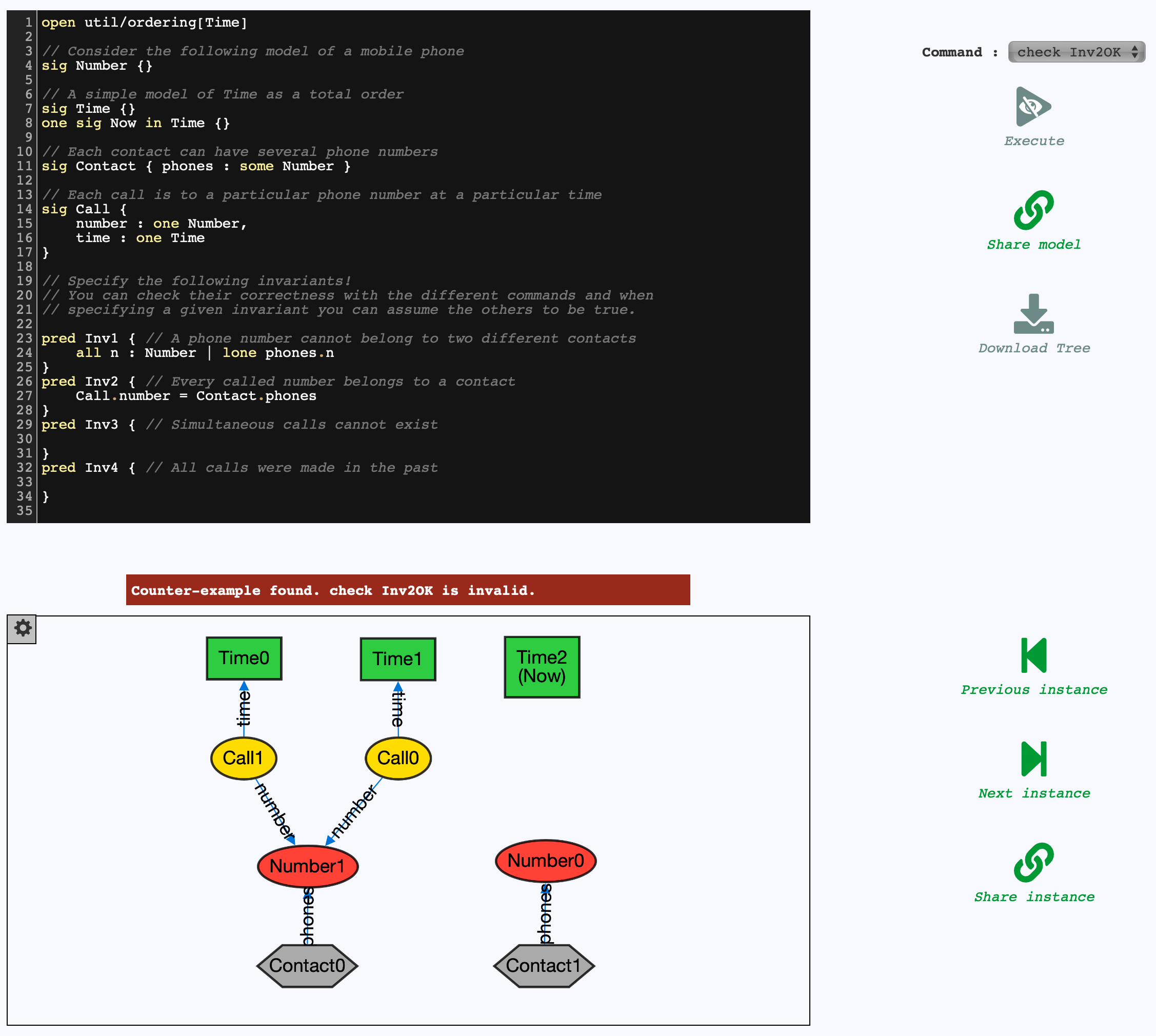Image resolution: width=1156 pixels, height=1036 pixels.
Task: Go to the Previous instance icon
Action: click(x=1033, y=655)
